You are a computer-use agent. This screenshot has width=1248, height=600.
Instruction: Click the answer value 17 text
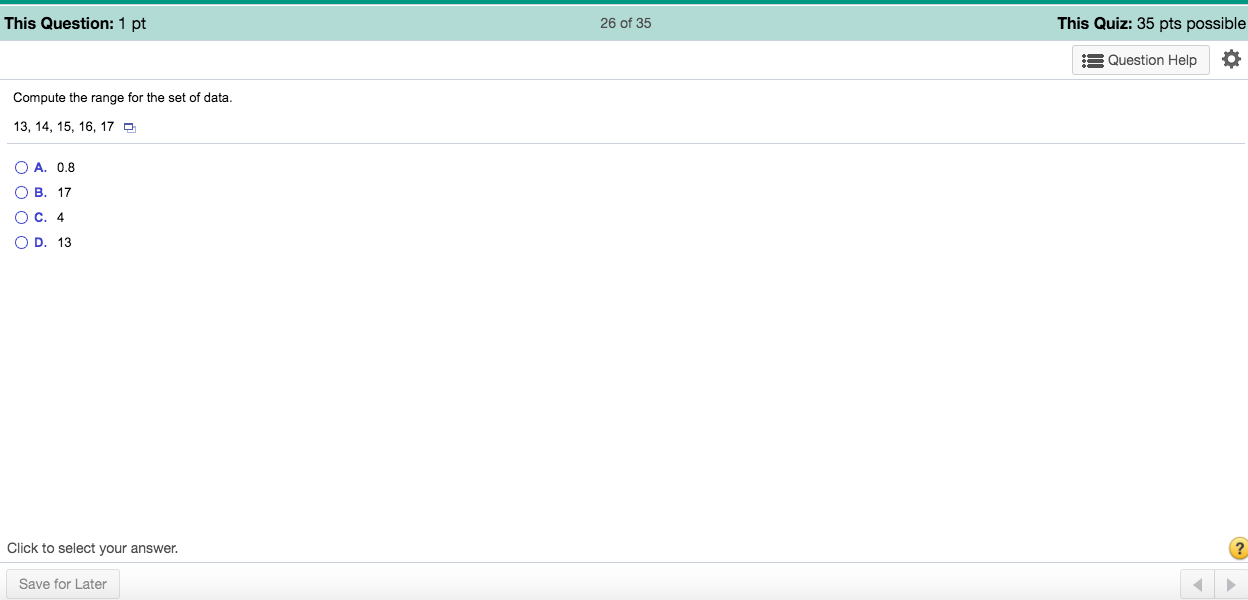[x=64, y=192]
